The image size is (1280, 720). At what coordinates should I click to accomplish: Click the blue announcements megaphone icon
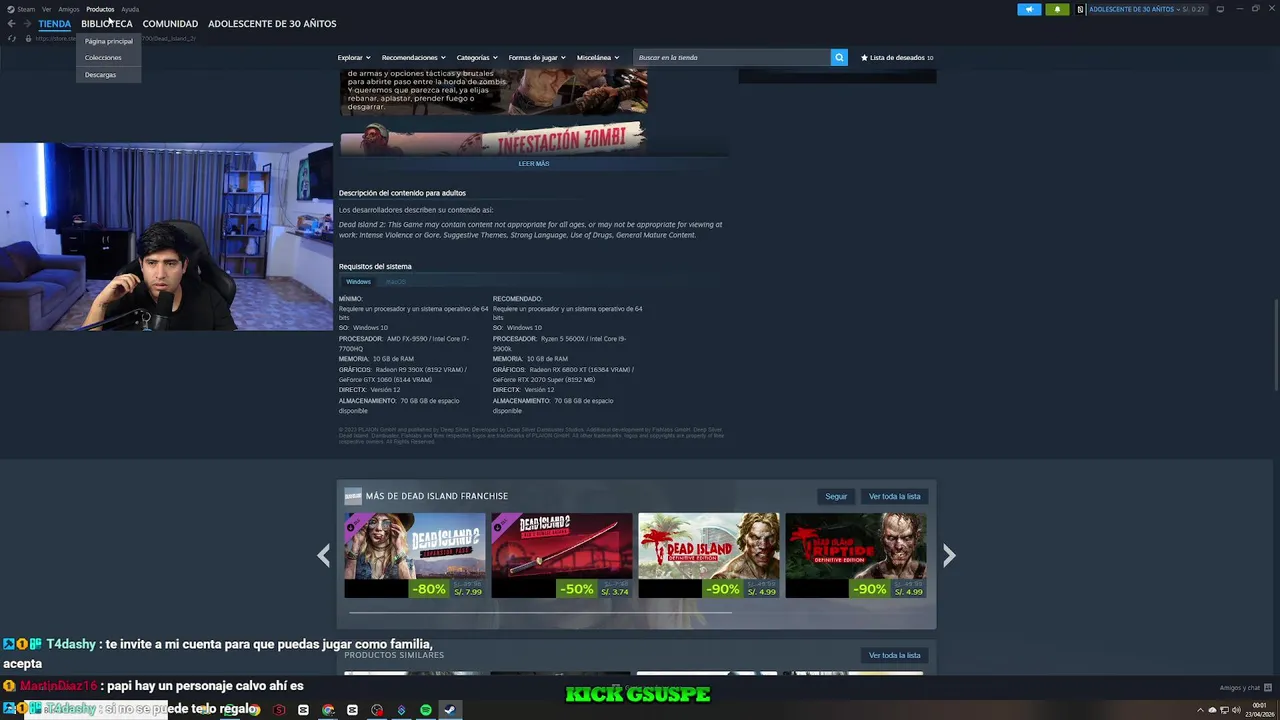pos(1029,9)
